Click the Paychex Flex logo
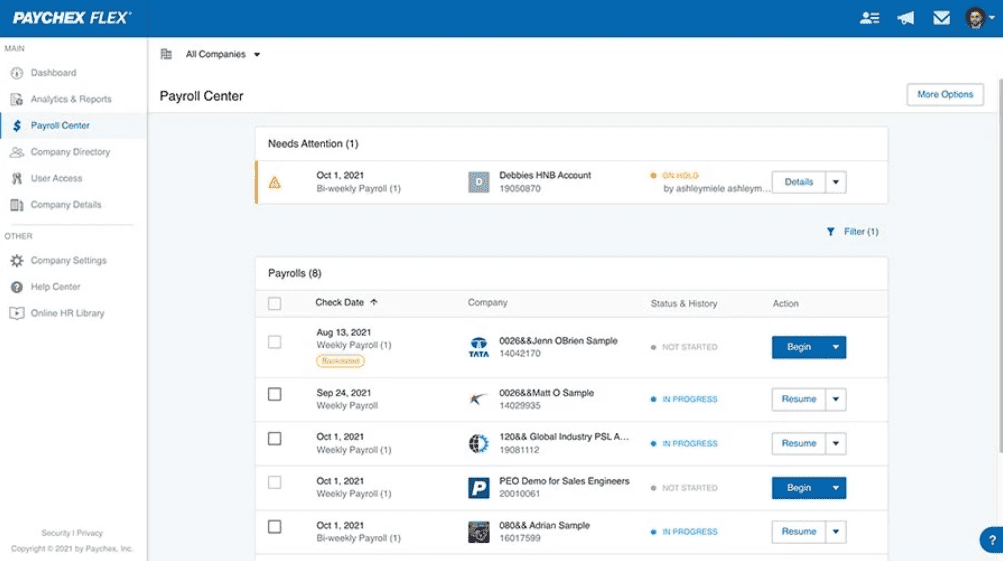1003x561 pixels. pyautogui.click(x=72, y=18)
